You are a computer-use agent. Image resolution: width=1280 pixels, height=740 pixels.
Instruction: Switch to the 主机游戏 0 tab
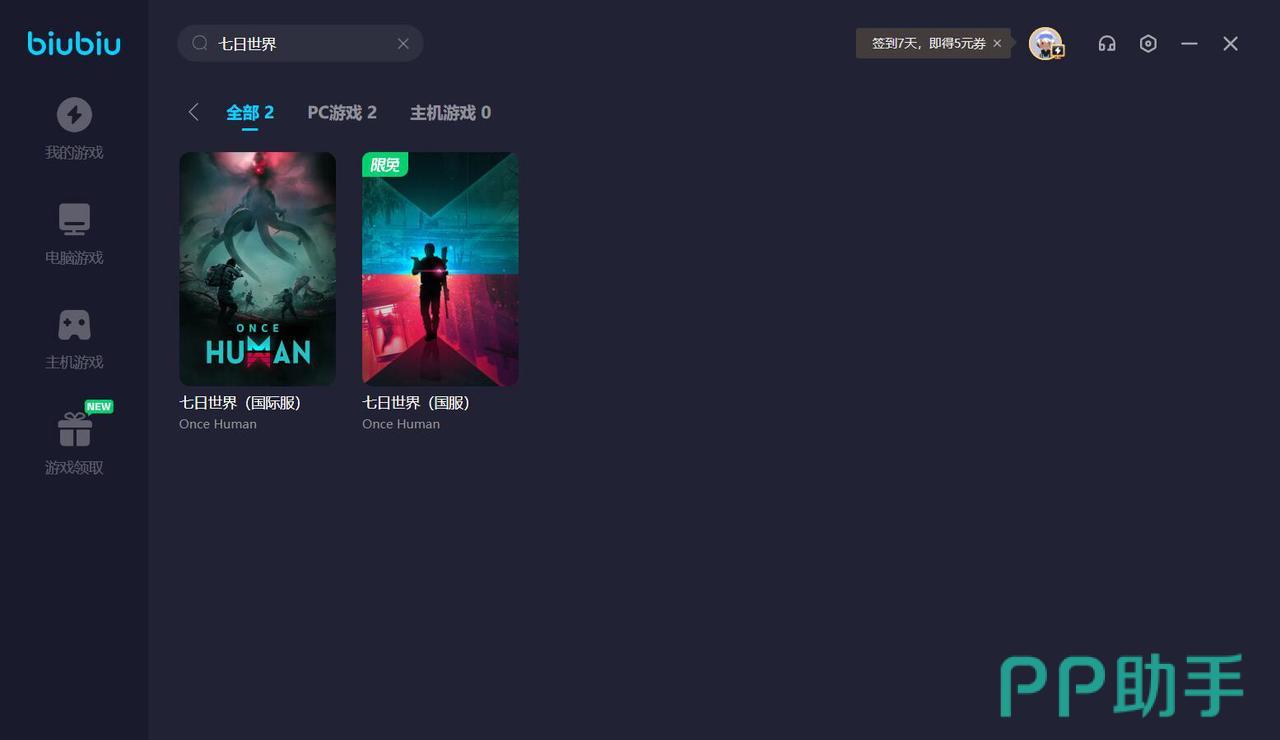pos(450,113)
